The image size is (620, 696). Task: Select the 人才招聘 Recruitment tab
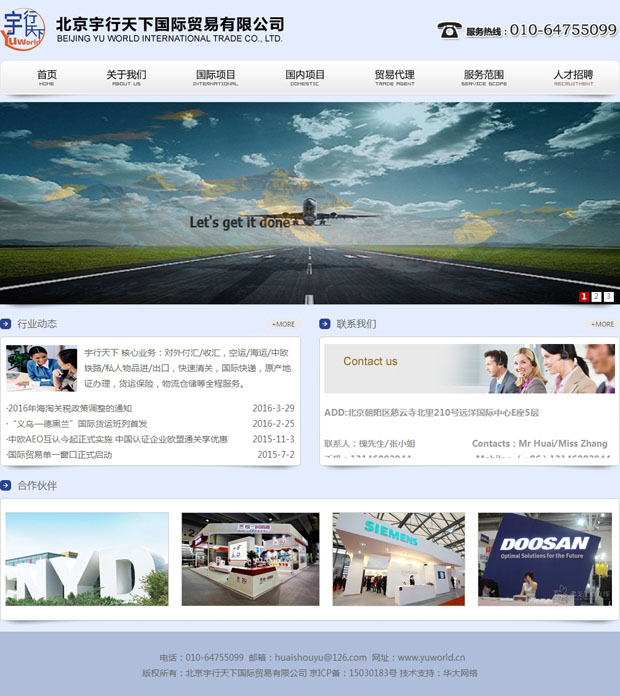[573, 77]
